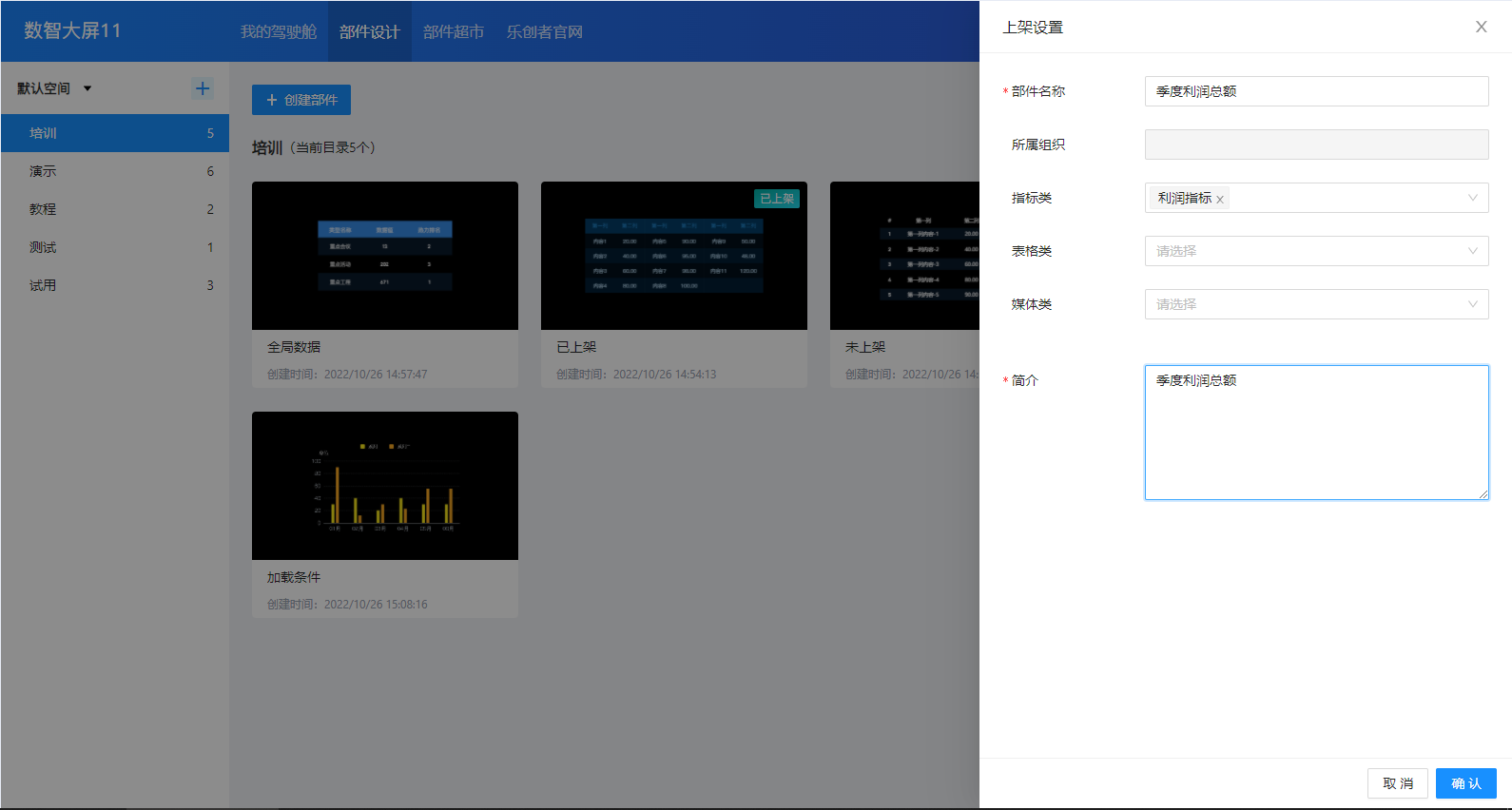Open the 媒体类 dropdown
Screen dimensions: 1512x810
click(x=1315, y=304)
